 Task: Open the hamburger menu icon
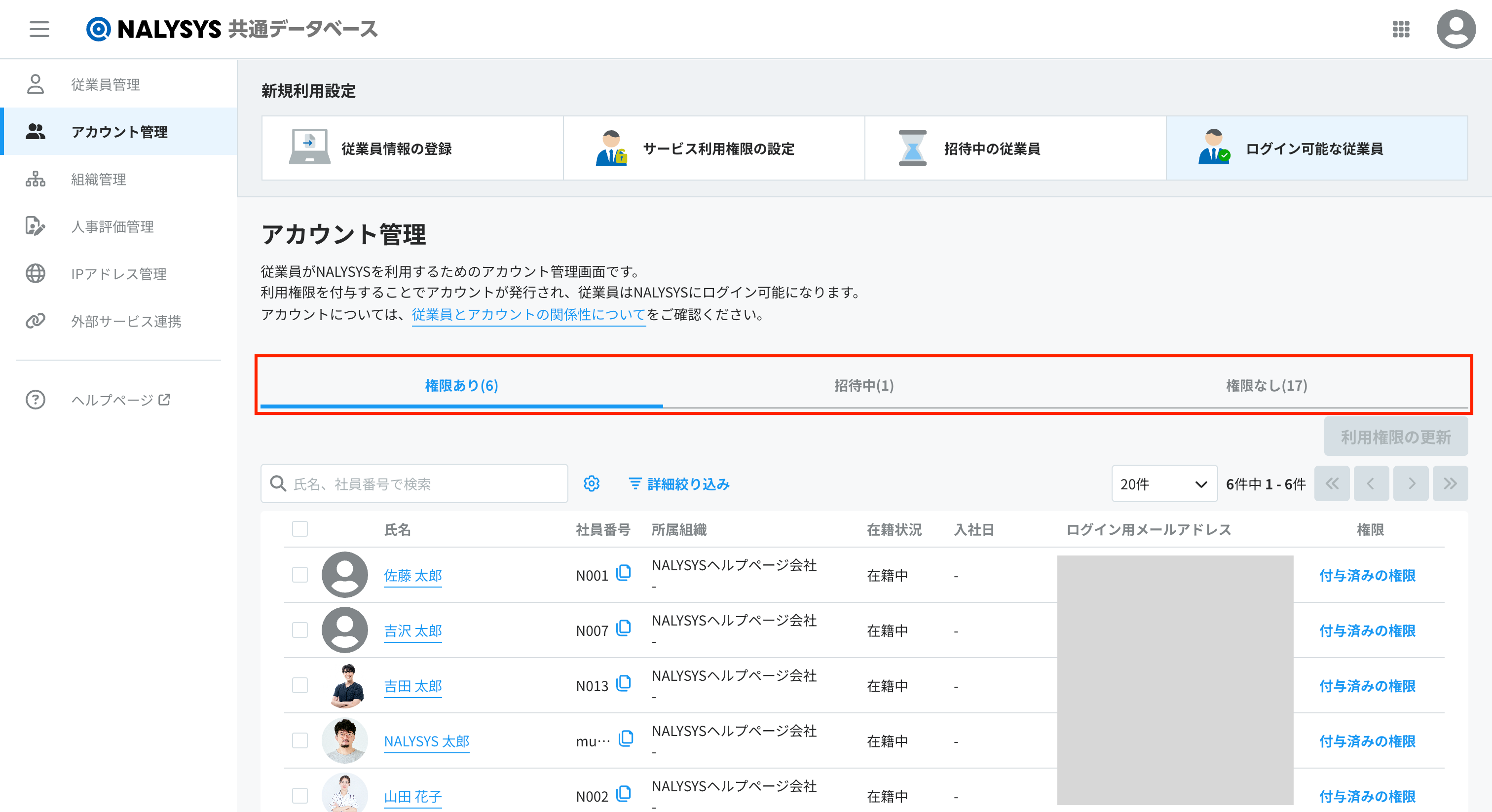[39, 29]
